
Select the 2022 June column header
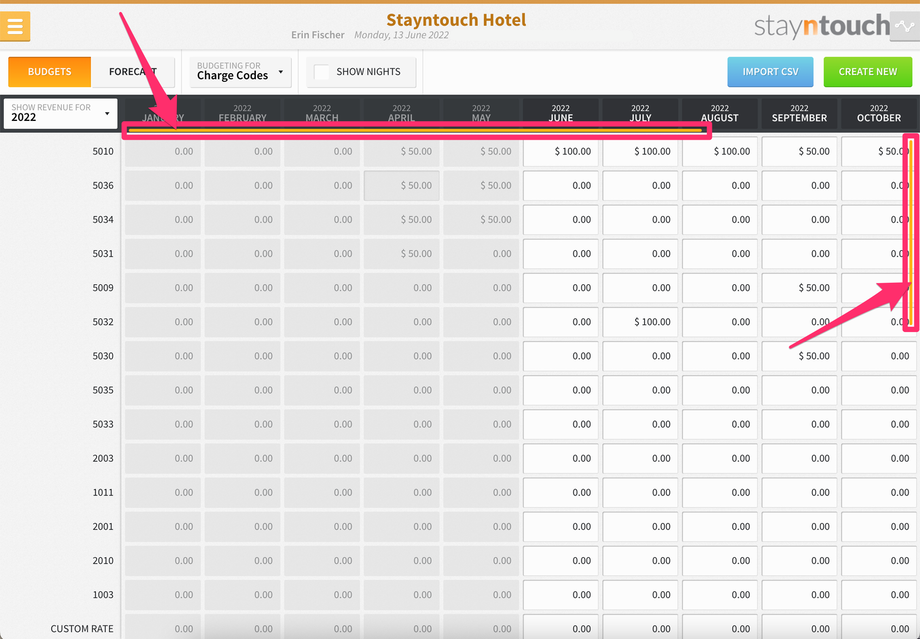[560, 113]
